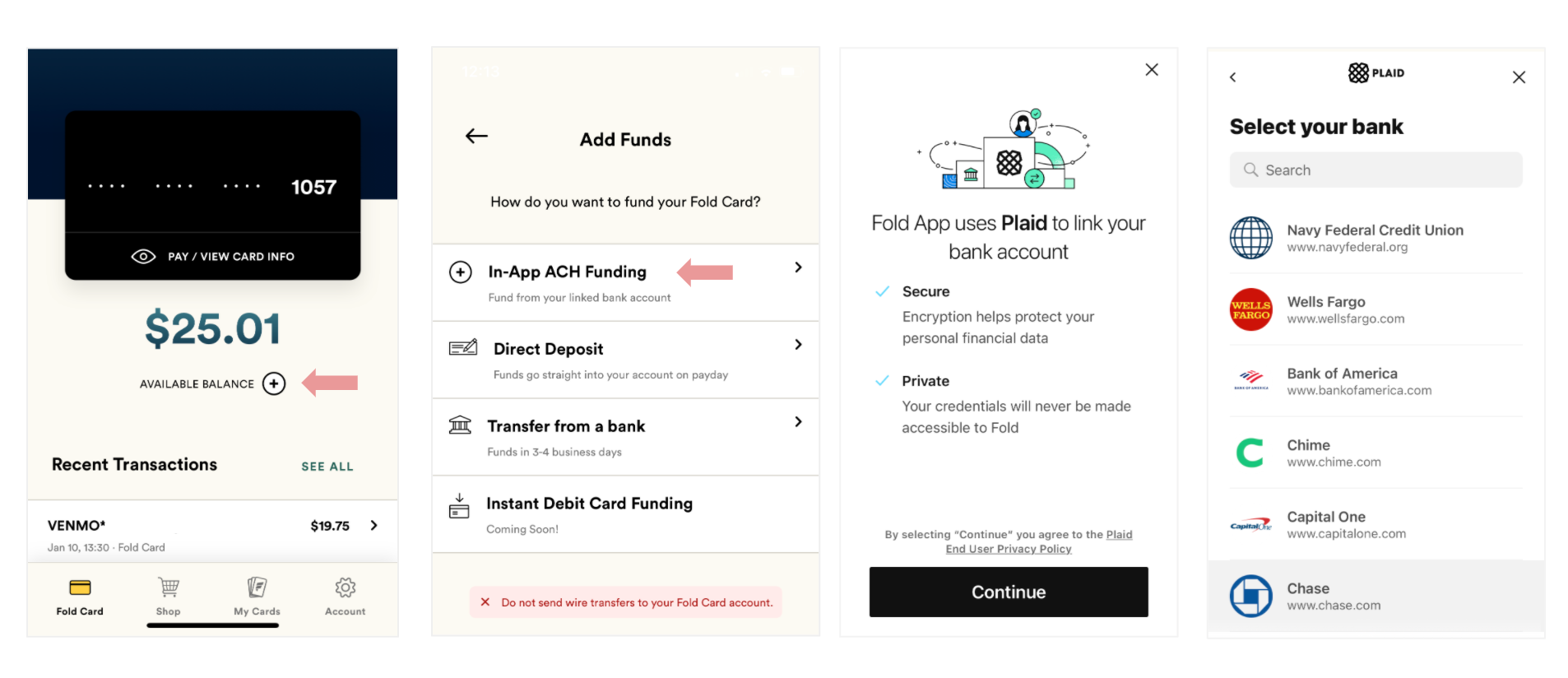Open the My Cards tab
Screen dimensions: 1568x678
tap(257, 597)
